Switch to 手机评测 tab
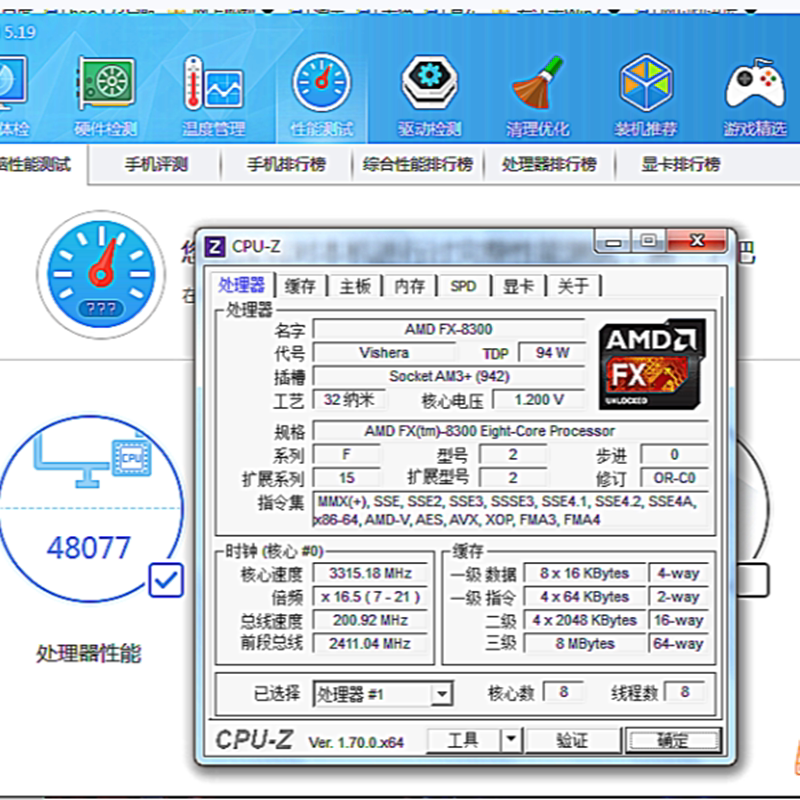Image resolution: width=800 pixels, height=800 pixels. pos(156,164)
